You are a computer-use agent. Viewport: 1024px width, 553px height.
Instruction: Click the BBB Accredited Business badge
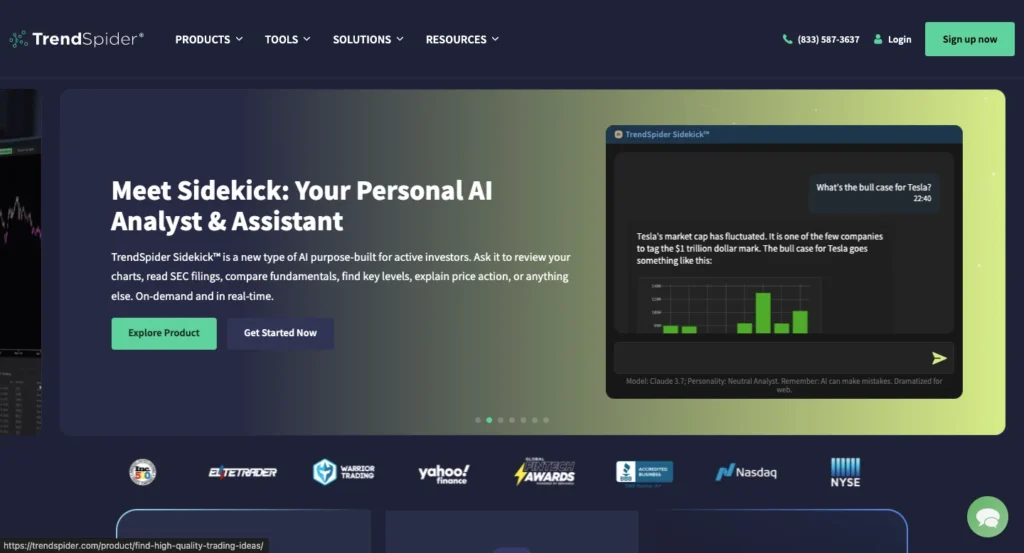tap(645, 473)
